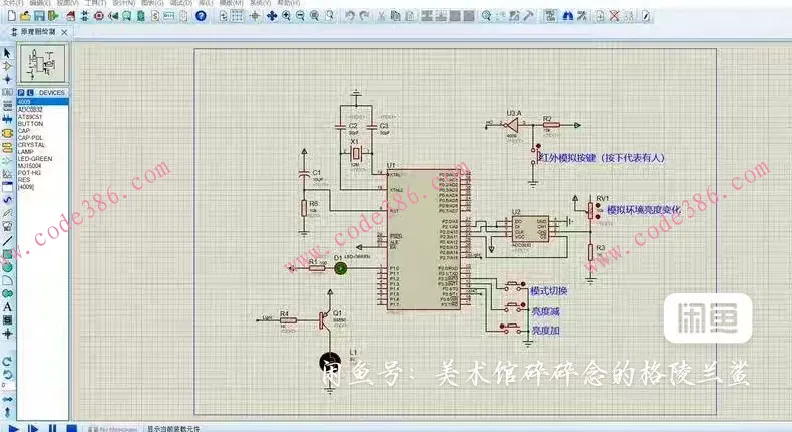Select CRYSTAL in device list
792x432 pixels.
tap(31, 145)
